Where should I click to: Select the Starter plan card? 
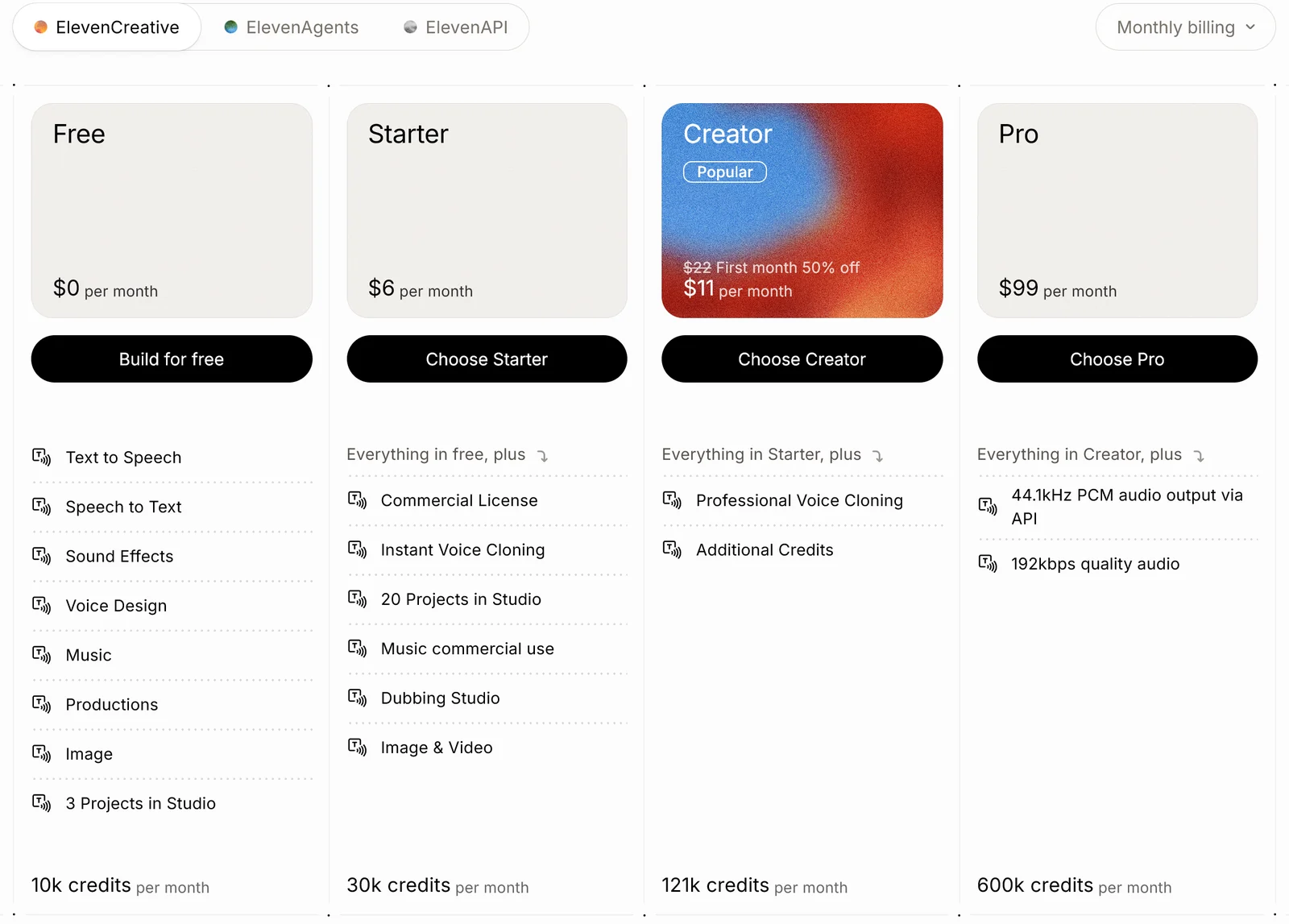coord(487,210)
